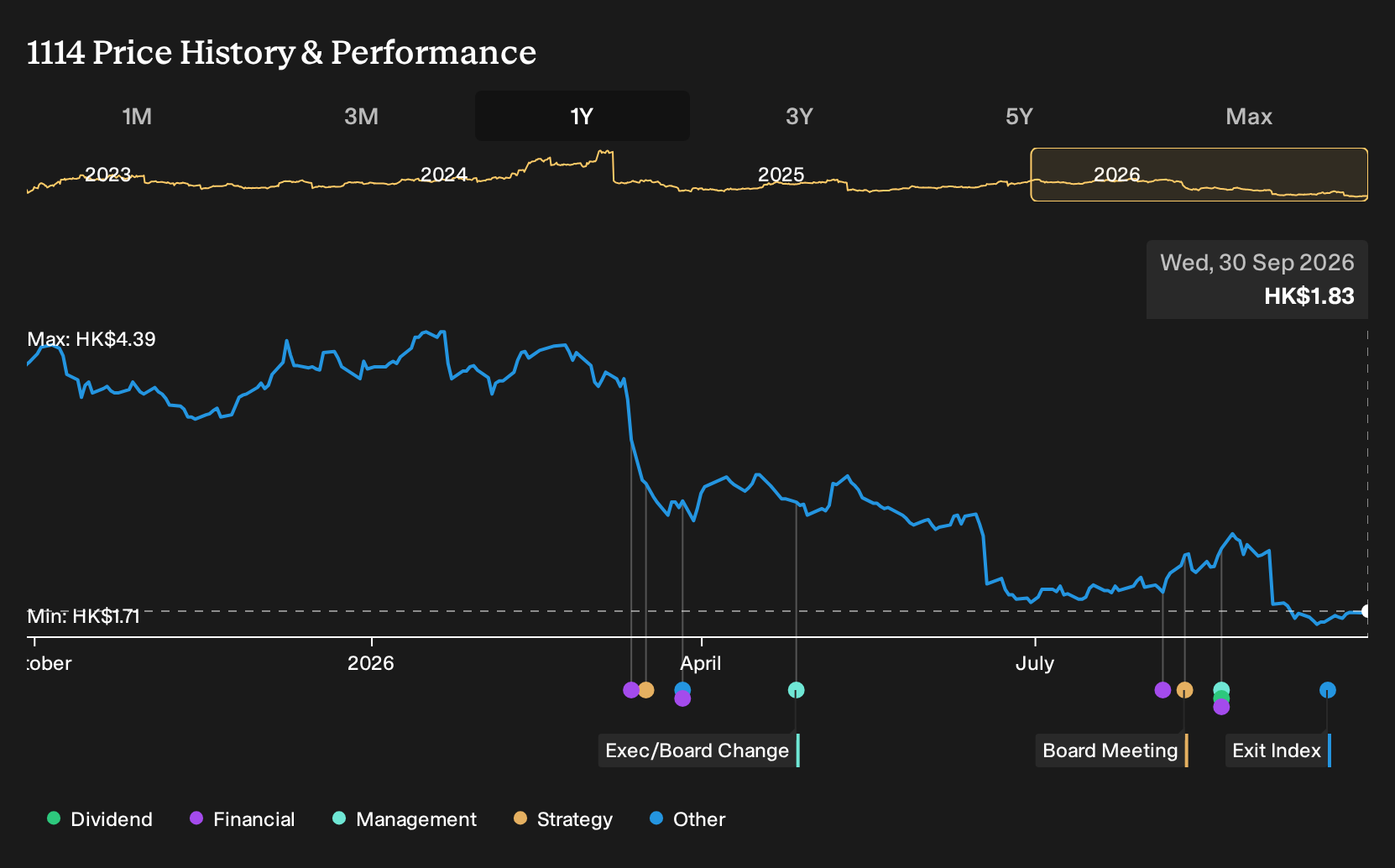Click the blue Exit Index event dot
Screen dimensions: 1395x868
[1327, 690]
